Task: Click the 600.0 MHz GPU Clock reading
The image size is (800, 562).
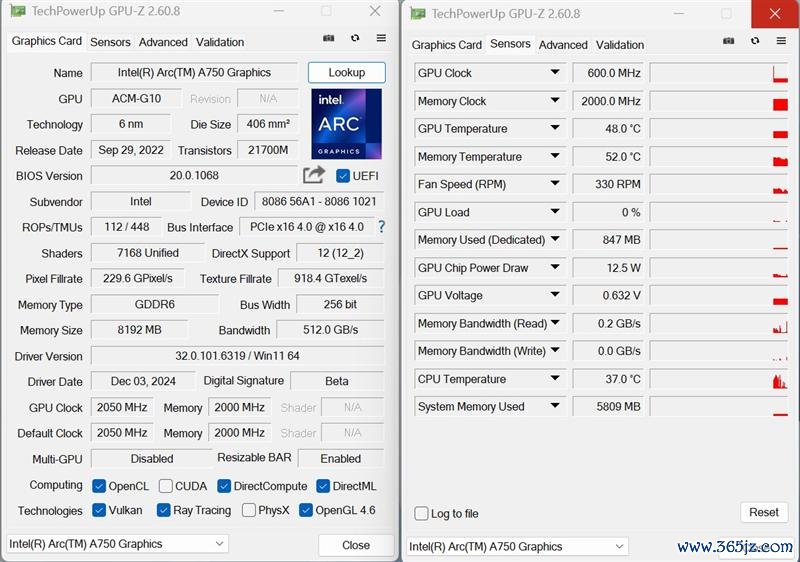Action: pos(608,73)
